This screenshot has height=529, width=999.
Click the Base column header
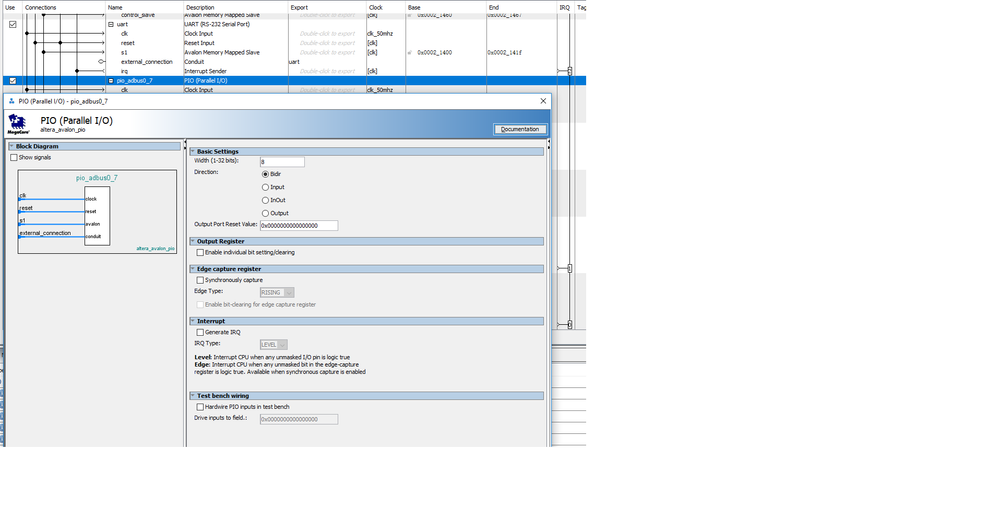click(414, 8)
